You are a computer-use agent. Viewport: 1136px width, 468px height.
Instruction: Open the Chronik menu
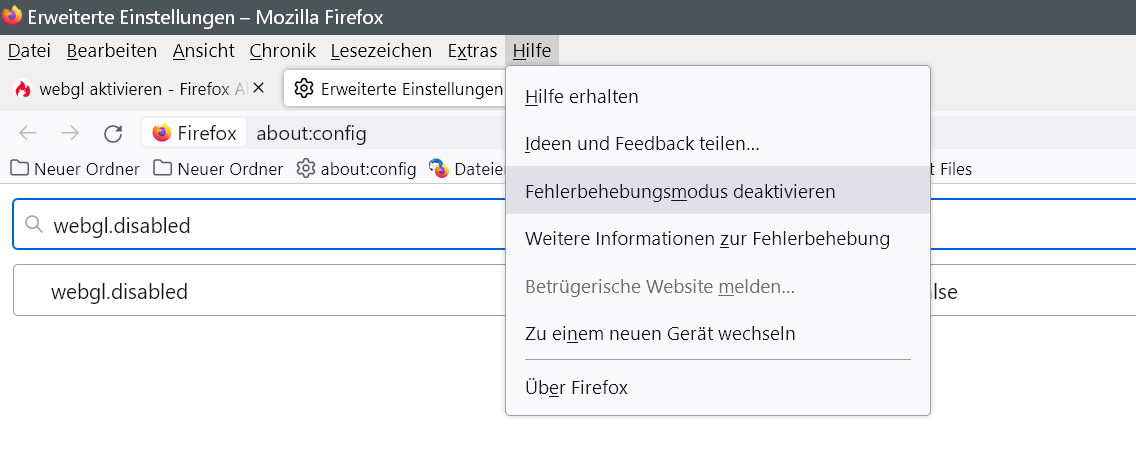coord(282,50)
